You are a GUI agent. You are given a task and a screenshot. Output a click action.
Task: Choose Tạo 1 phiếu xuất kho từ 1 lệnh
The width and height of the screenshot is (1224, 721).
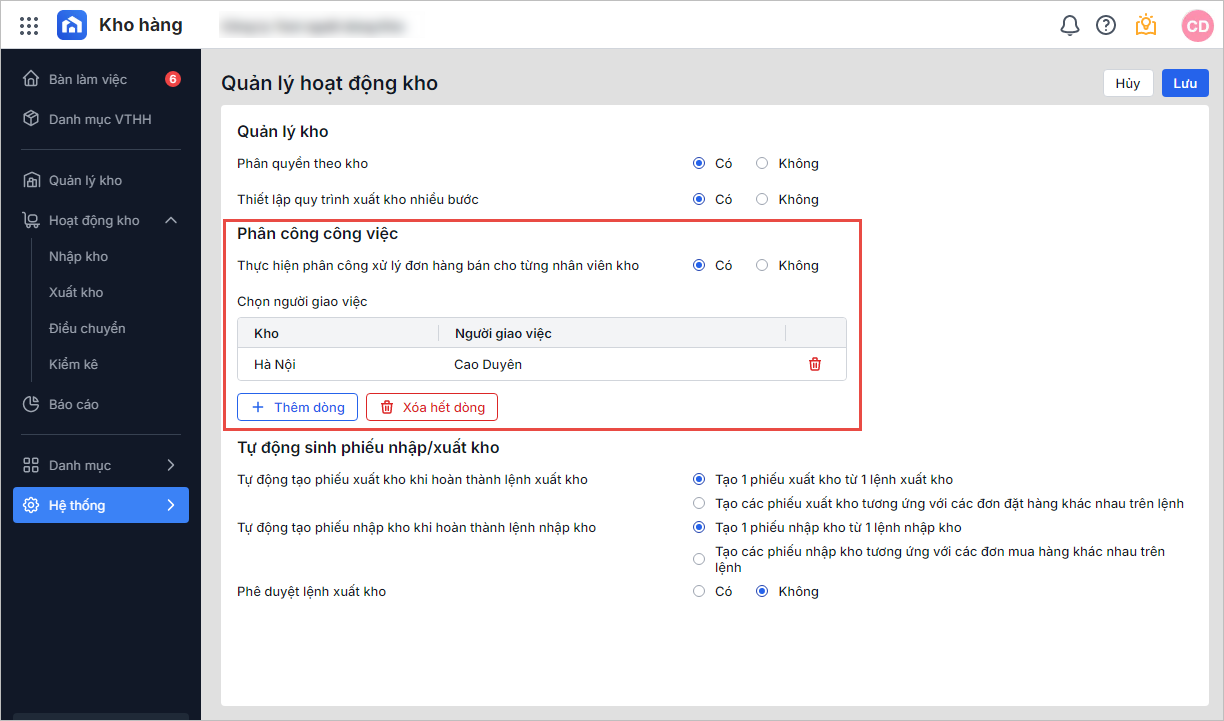(699, 479)
